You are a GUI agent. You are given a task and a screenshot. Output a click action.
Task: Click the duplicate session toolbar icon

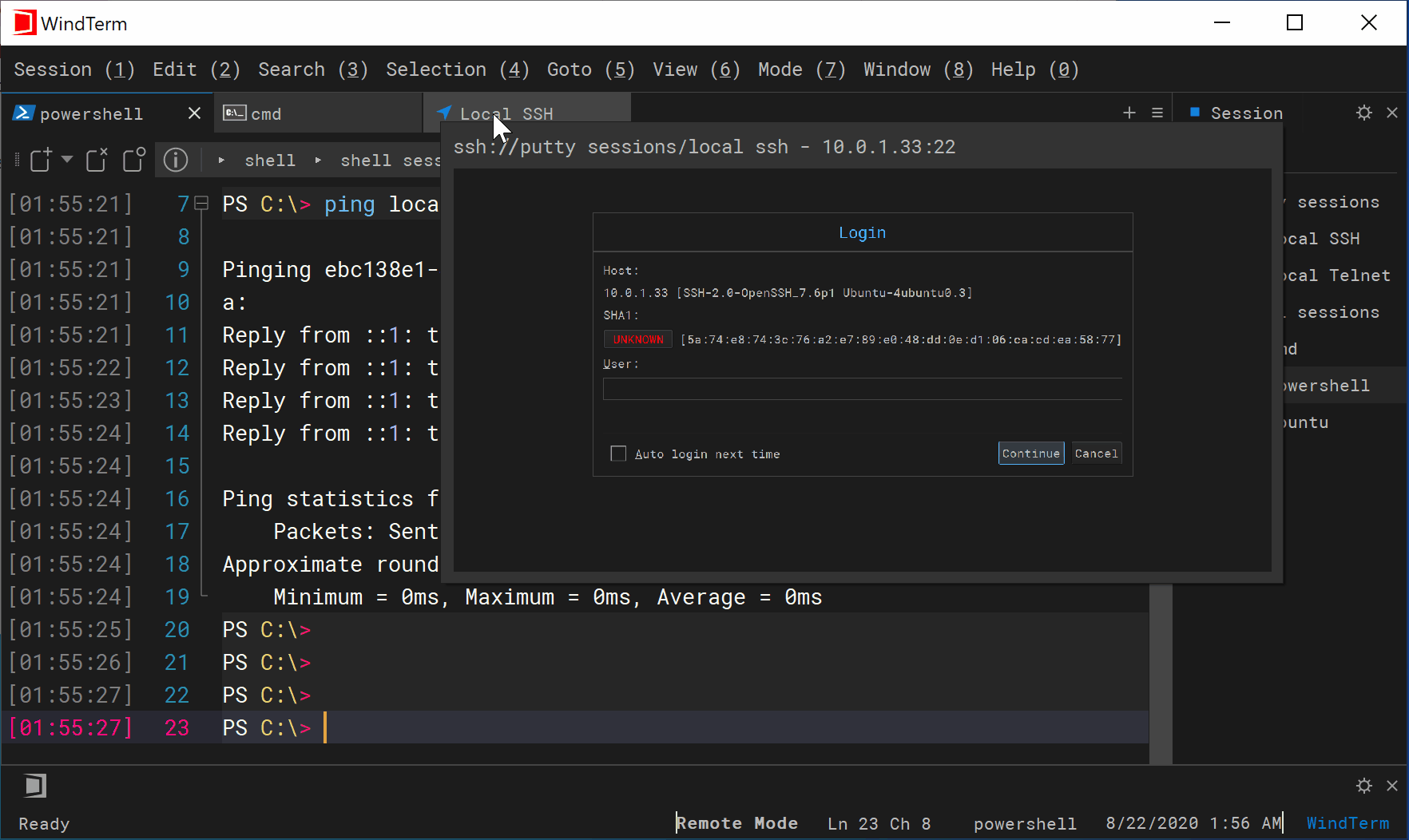tap(134, 160)
